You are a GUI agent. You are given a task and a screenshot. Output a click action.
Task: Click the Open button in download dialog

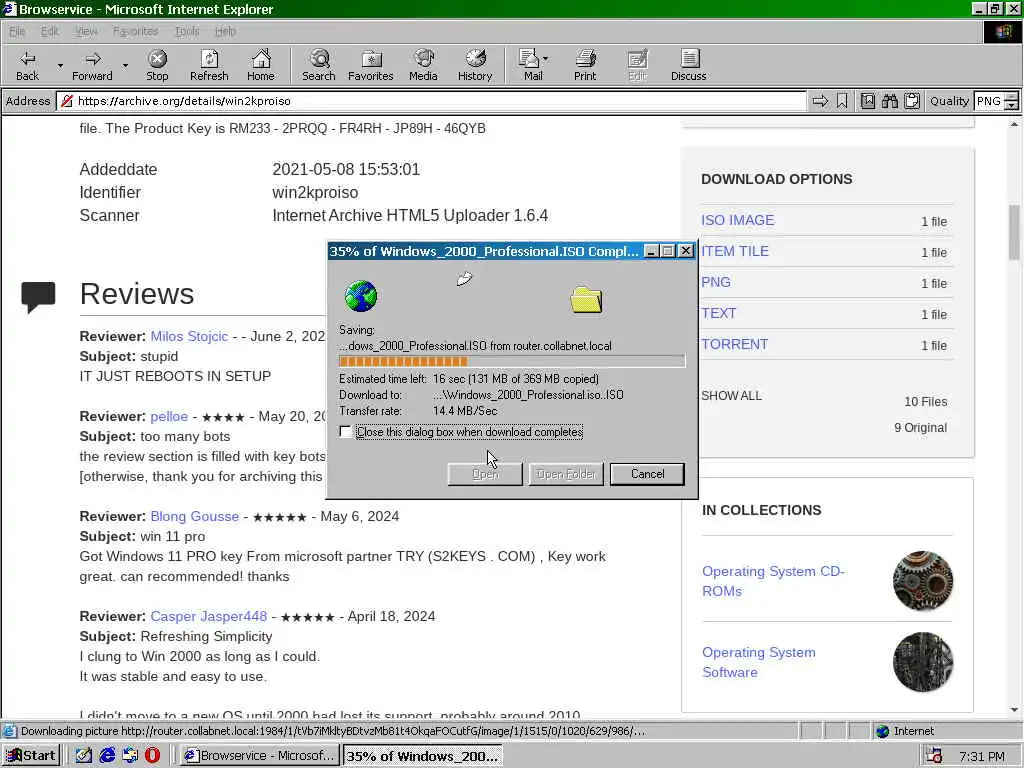(x=485, y=474)
